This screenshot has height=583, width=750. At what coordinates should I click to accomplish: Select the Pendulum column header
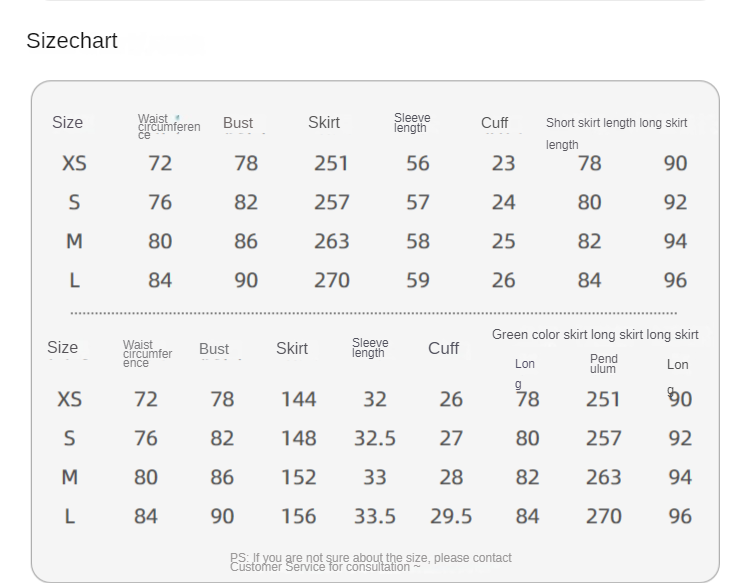(x=604, y=364)
